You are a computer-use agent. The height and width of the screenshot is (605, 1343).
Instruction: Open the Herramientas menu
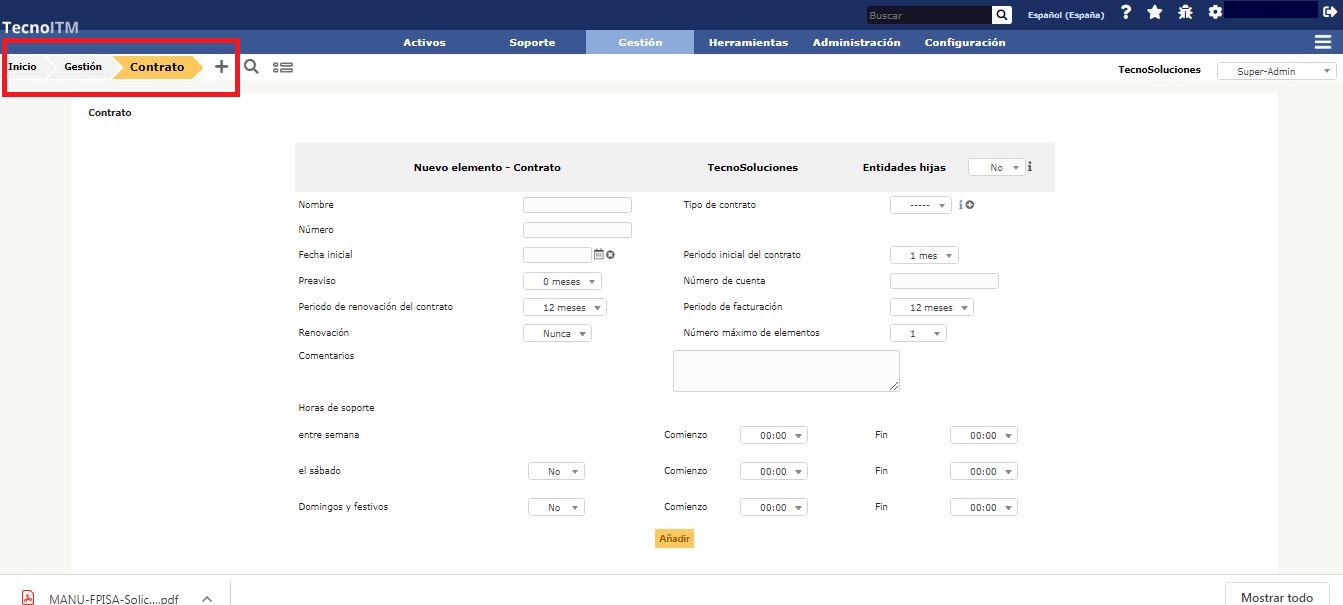click(748, 43)
